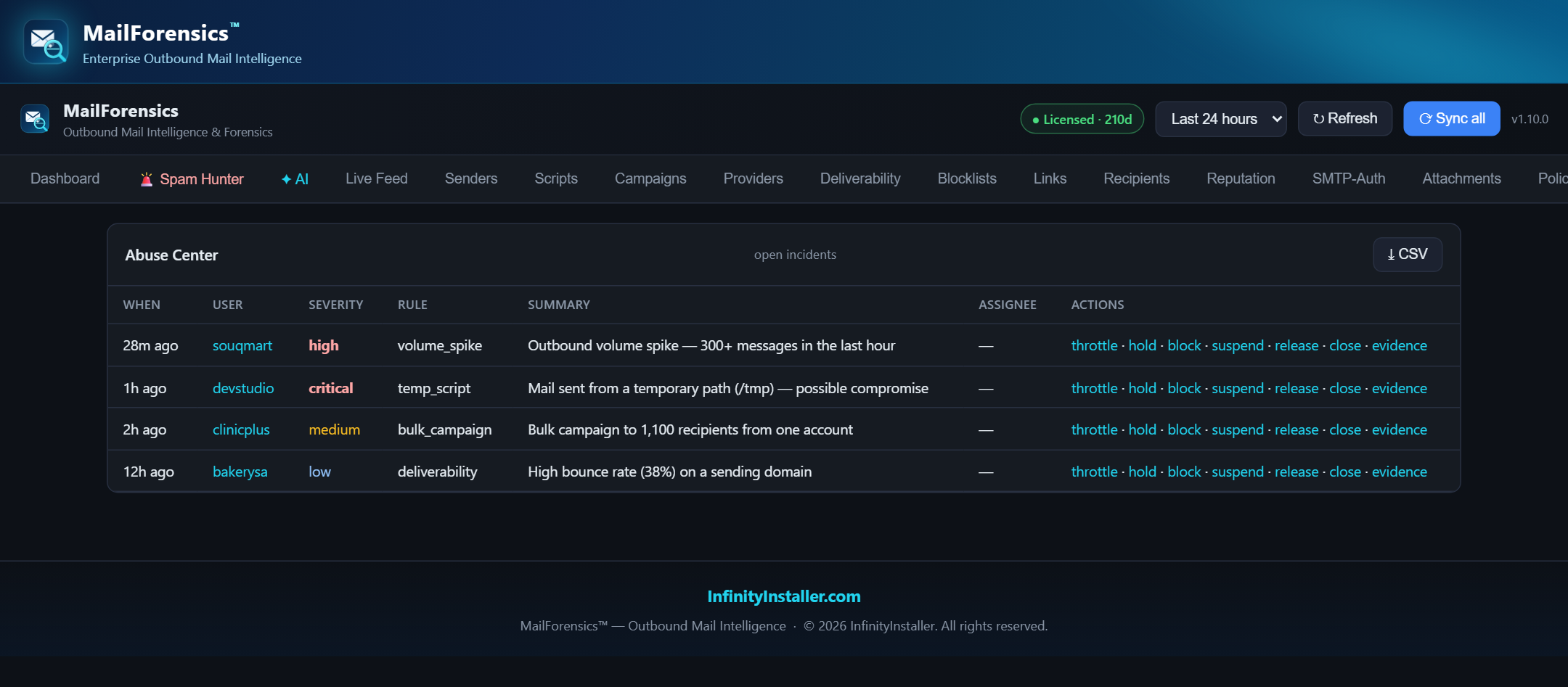
Task: Click the Sync all button
Action: pos(1452,118)
